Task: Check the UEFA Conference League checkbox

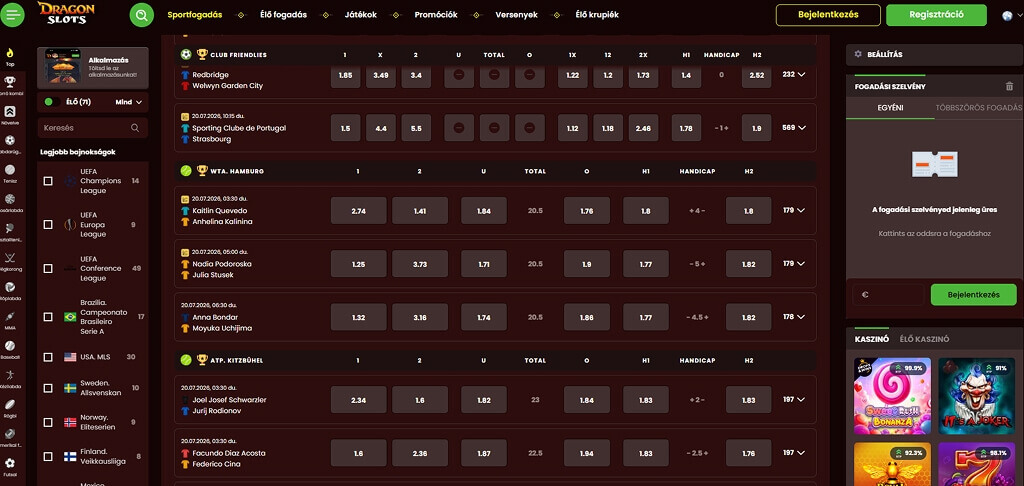Action: point(48,268)
